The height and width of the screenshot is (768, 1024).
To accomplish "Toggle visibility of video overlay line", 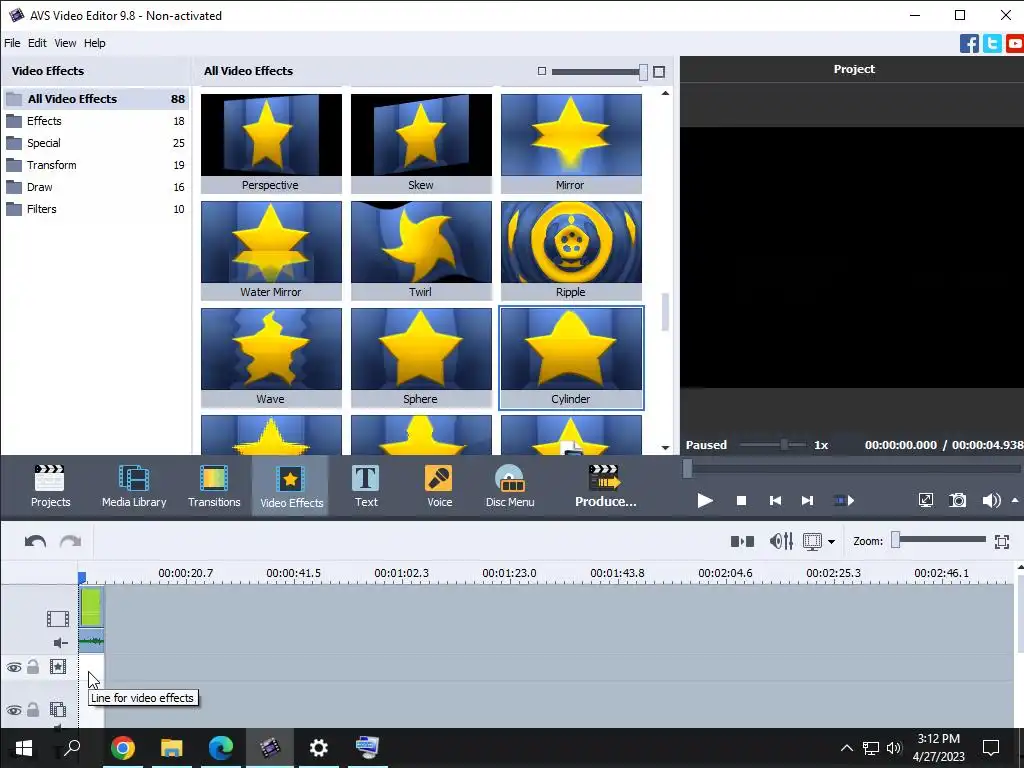I will pos(14,710).
